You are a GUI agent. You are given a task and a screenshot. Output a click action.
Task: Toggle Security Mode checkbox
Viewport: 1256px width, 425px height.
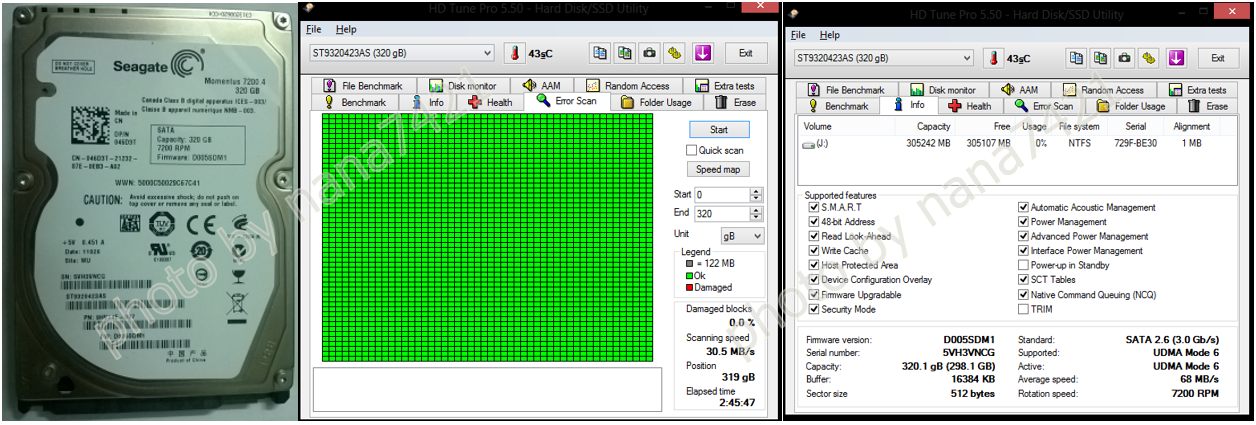[x=813, y=309]
